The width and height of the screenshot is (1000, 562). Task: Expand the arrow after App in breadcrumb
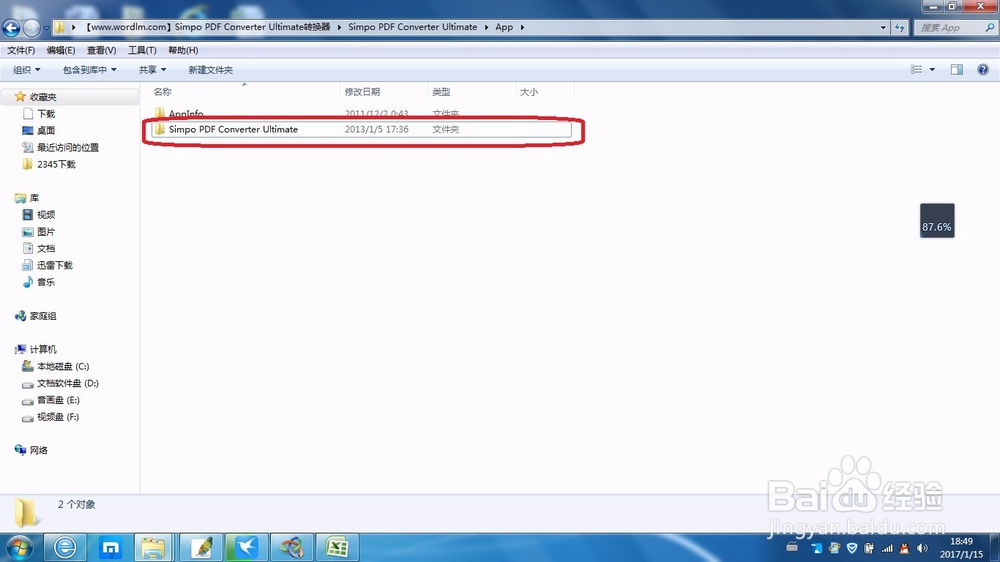[522, 27]
